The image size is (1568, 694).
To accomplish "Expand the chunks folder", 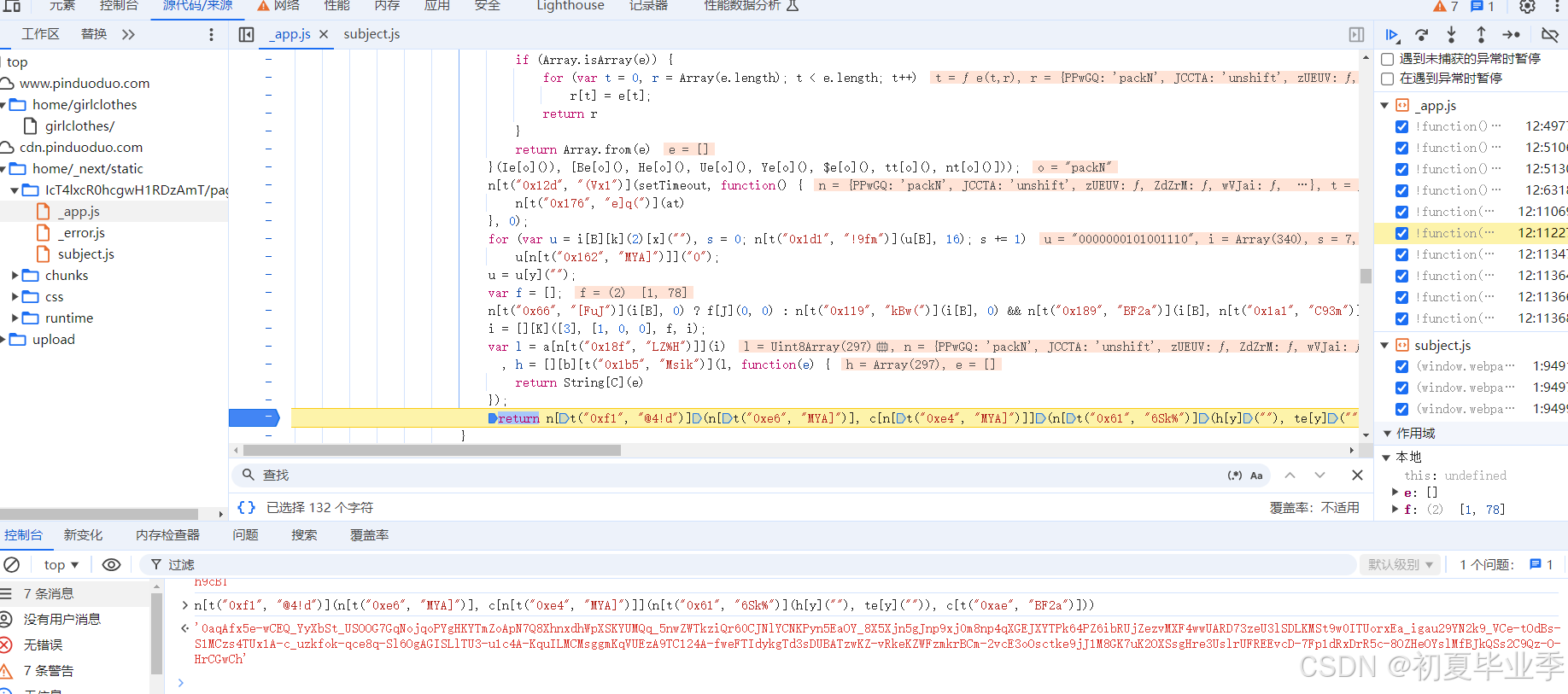I will coord(15,276).
